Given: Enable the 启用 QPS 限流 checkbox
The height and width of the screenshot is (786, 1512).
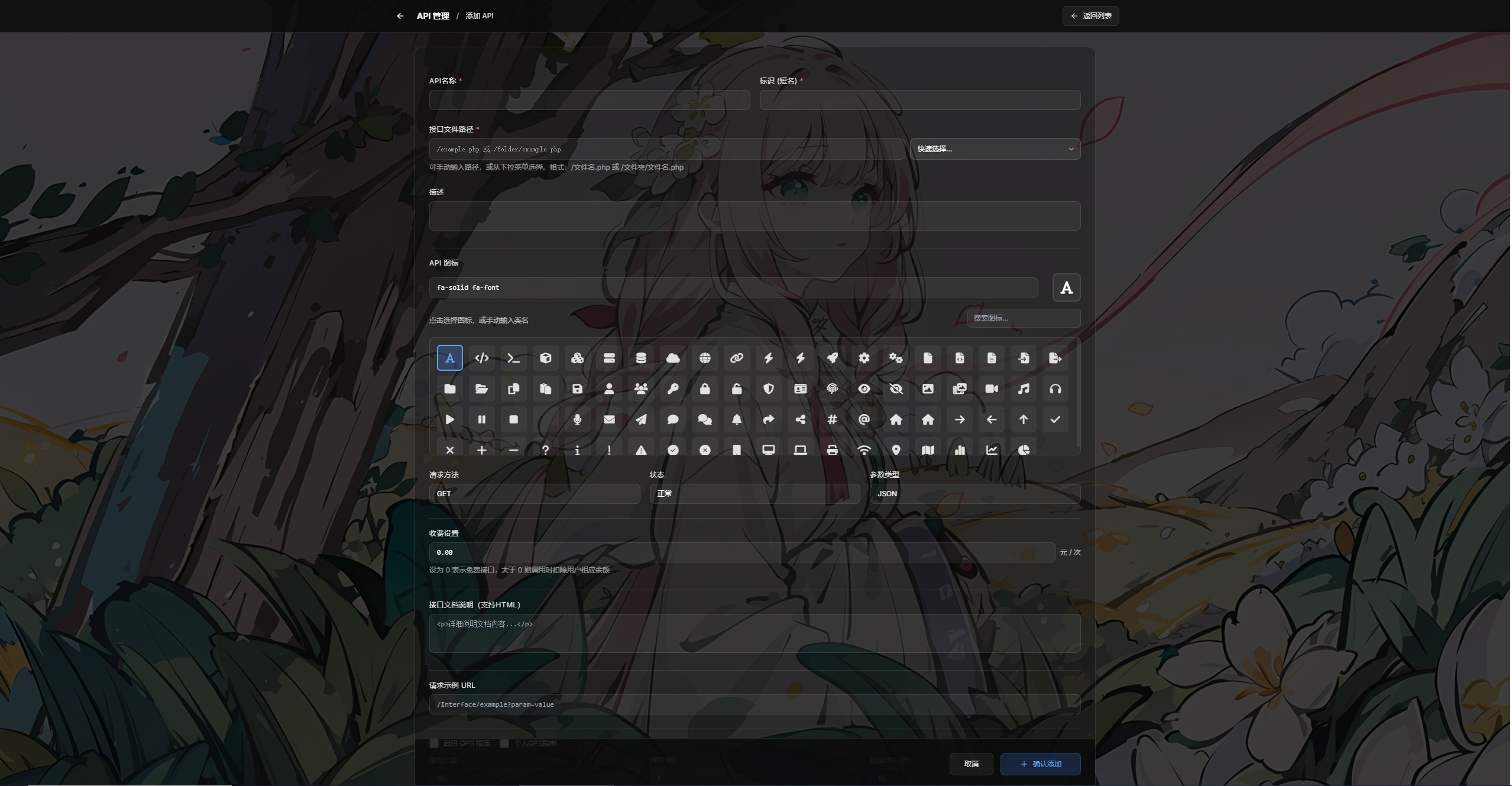Looking at the screenshot, I should (x=434, y=743).
